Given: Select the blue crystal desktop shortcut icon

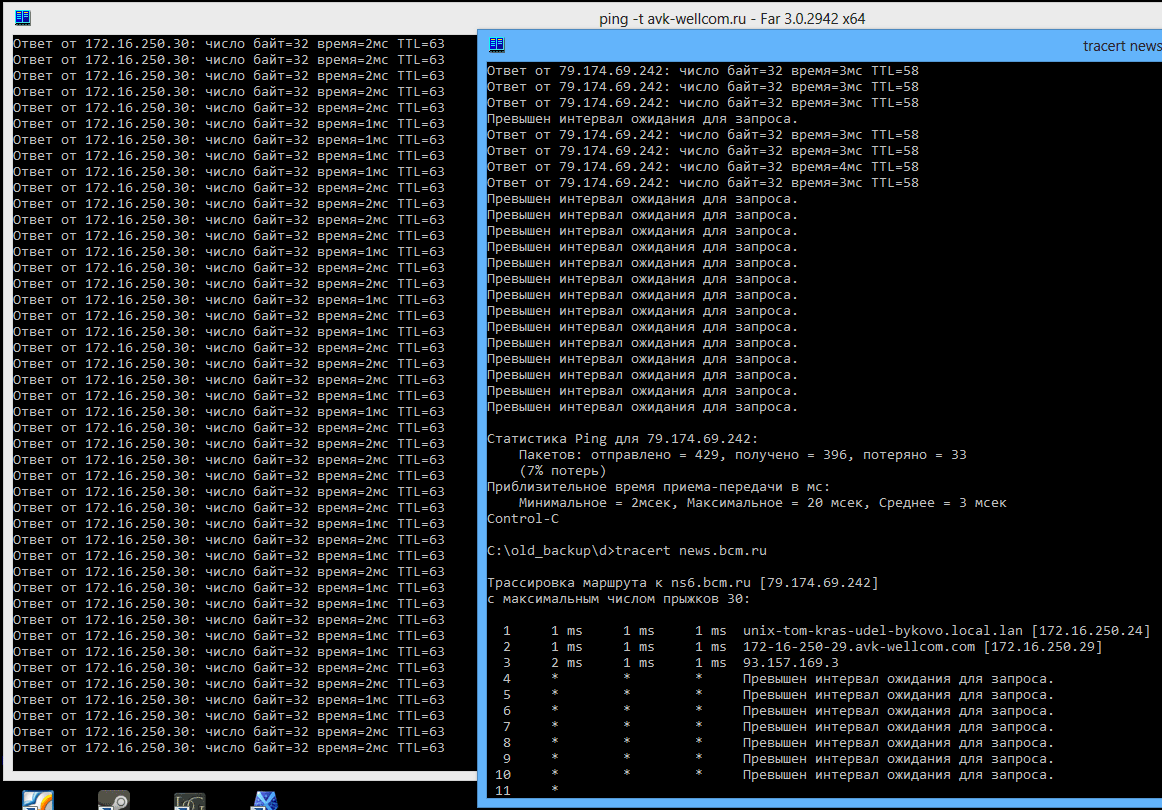Looking at the screenshot, I should [265, 800].
